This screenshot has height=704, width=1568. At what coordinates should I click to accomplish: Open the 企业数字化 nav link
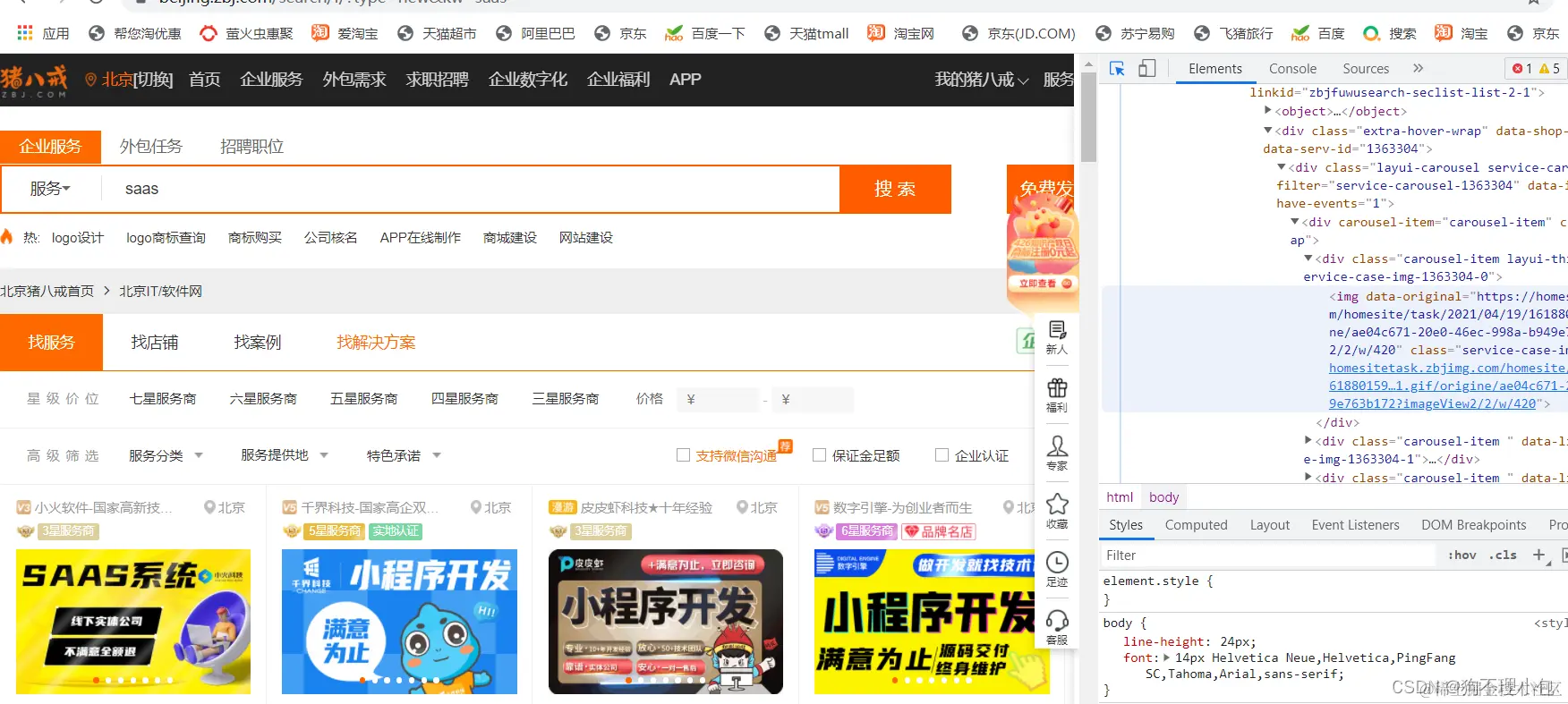click(528, 80)
